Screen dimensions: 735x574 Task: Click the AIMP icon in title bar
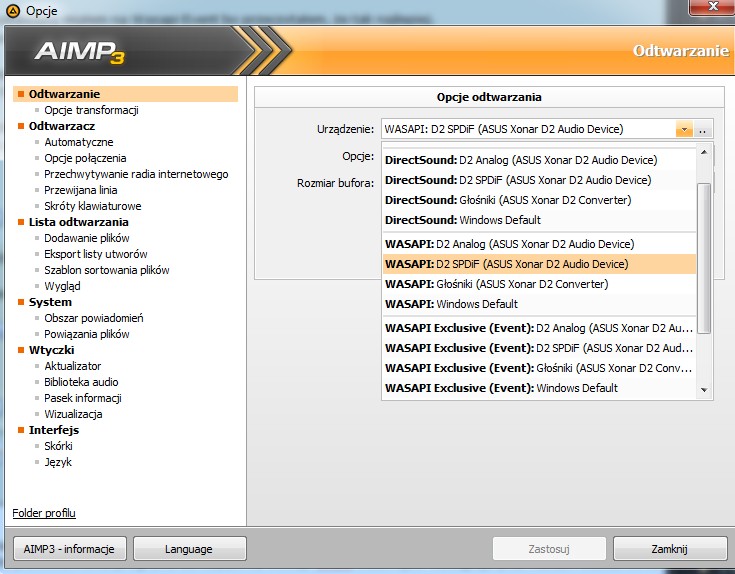[13, 11]
